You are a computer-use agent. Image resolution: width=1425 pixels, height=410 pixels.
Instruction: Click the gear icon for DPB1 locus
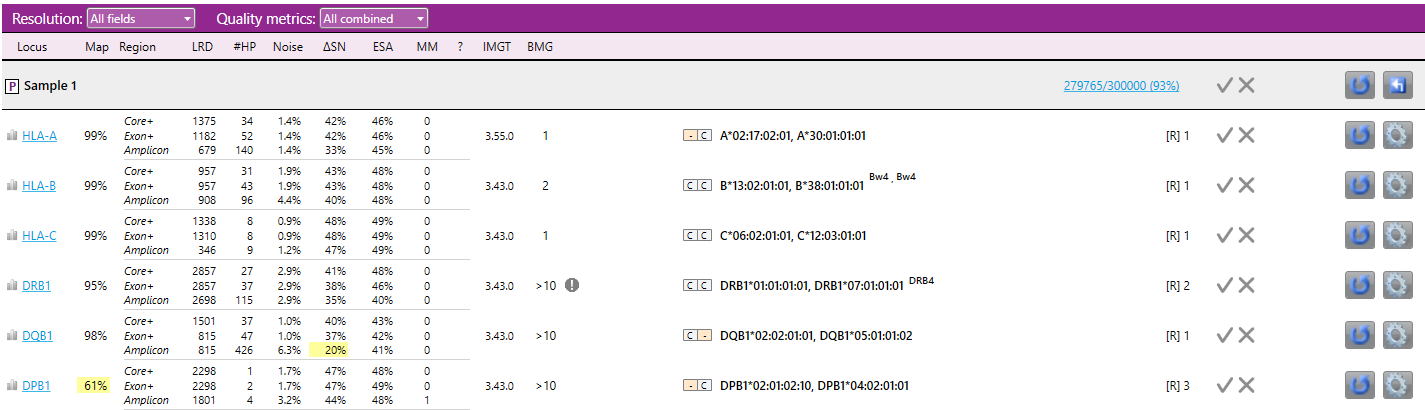(1397, 385)
